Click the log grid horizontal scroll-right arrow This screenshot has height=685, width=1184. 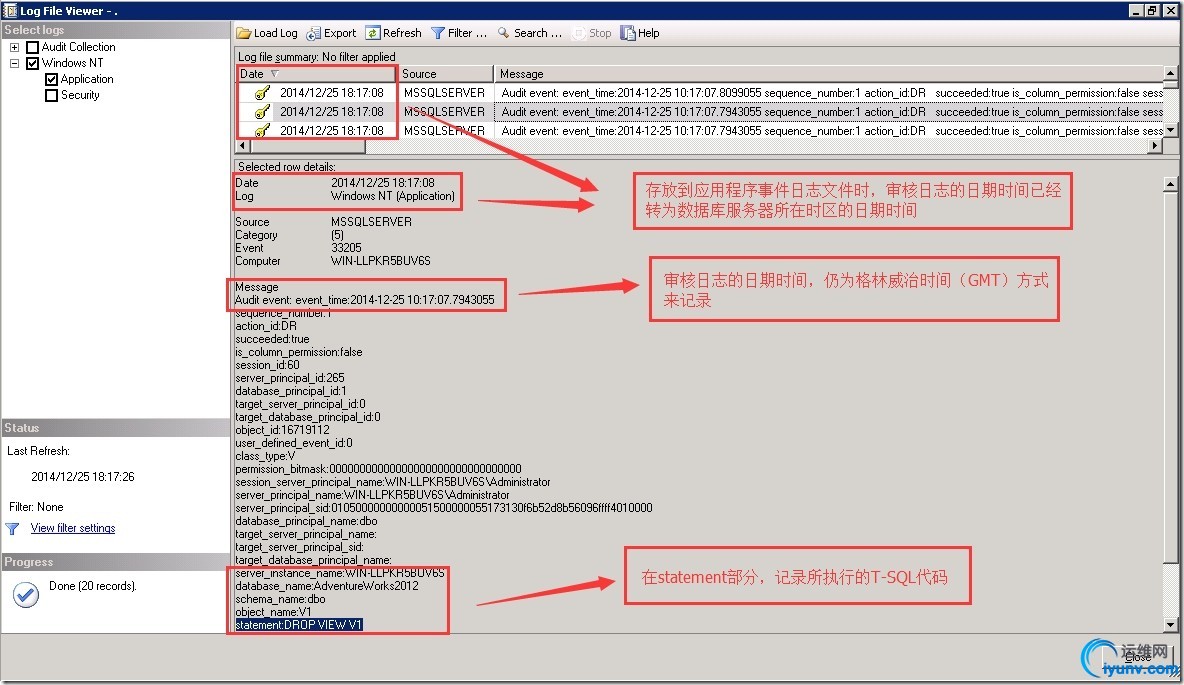click(1155, 146)
